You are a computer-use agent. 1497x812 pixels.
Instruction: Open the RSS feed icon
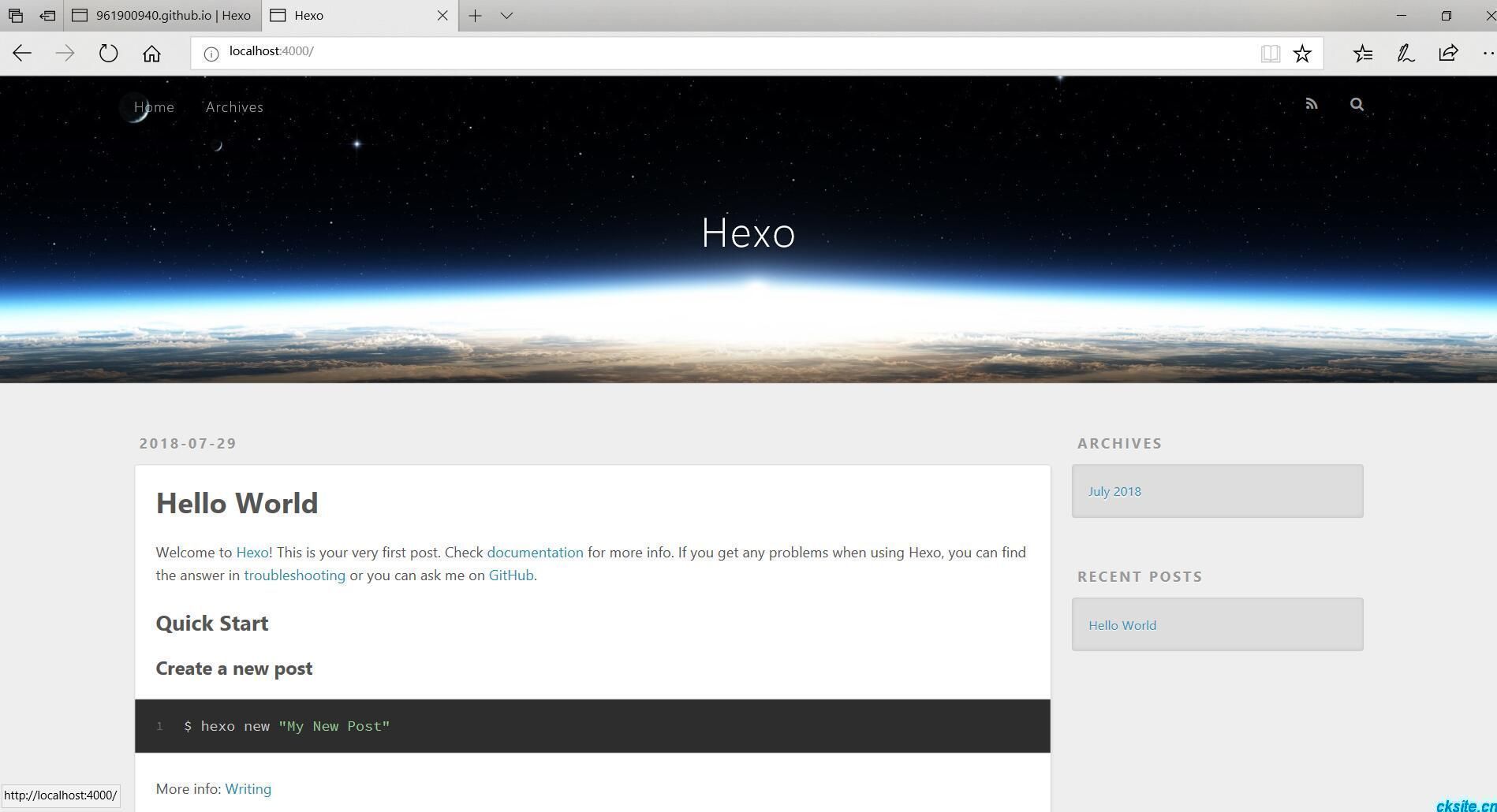point(1312,104)
